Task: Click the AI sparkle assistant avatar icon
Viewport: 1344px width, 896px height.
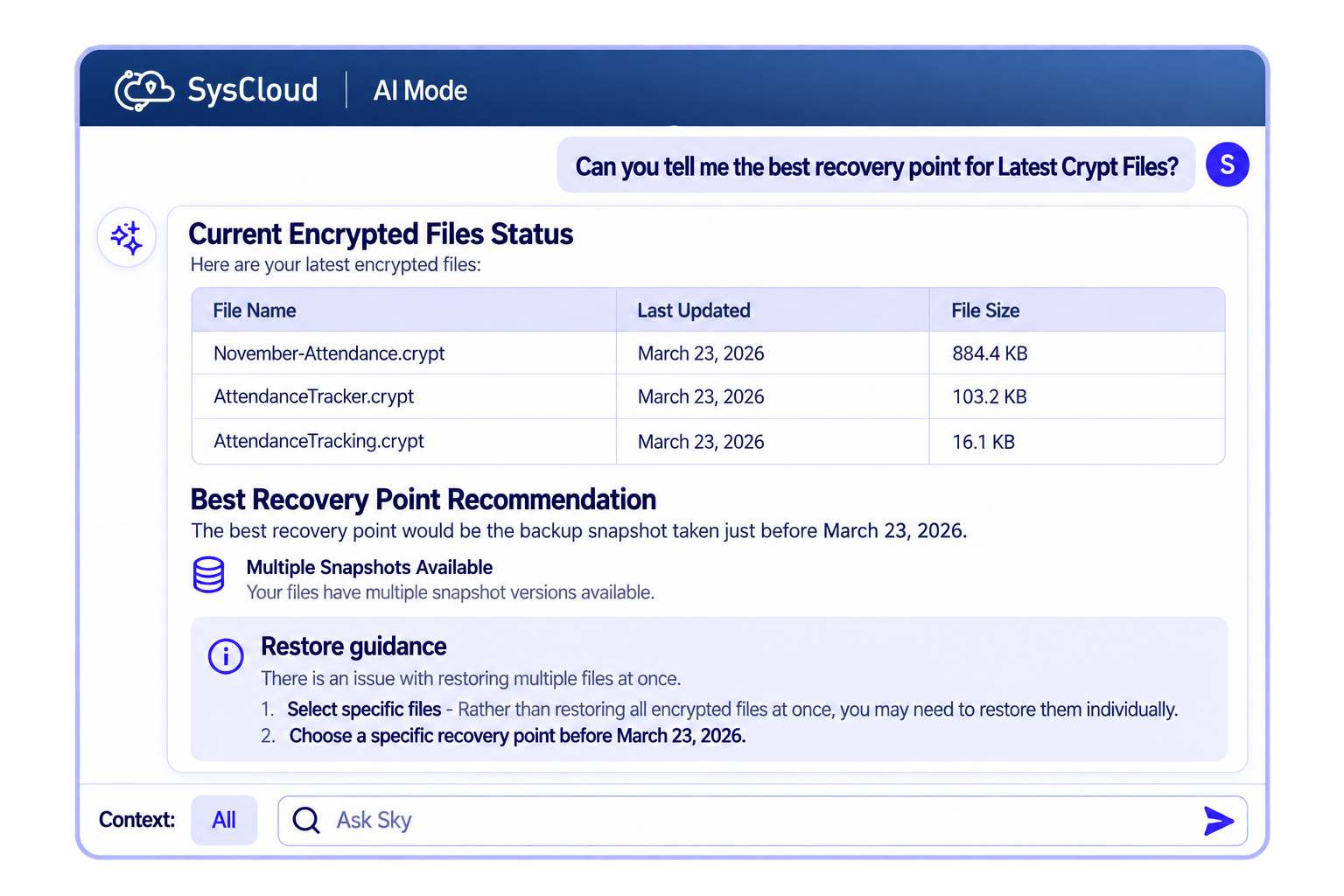Action: pyautogui.click(x=127, y=237)
